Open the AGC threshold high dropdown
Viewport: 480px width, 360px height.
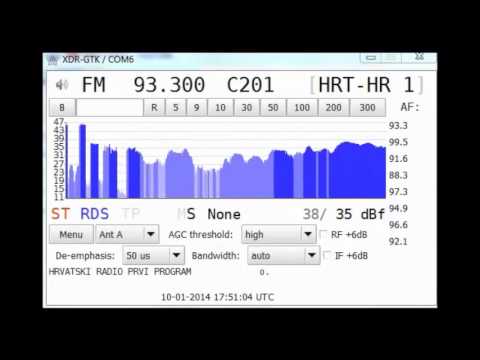(x=279, y=235)
